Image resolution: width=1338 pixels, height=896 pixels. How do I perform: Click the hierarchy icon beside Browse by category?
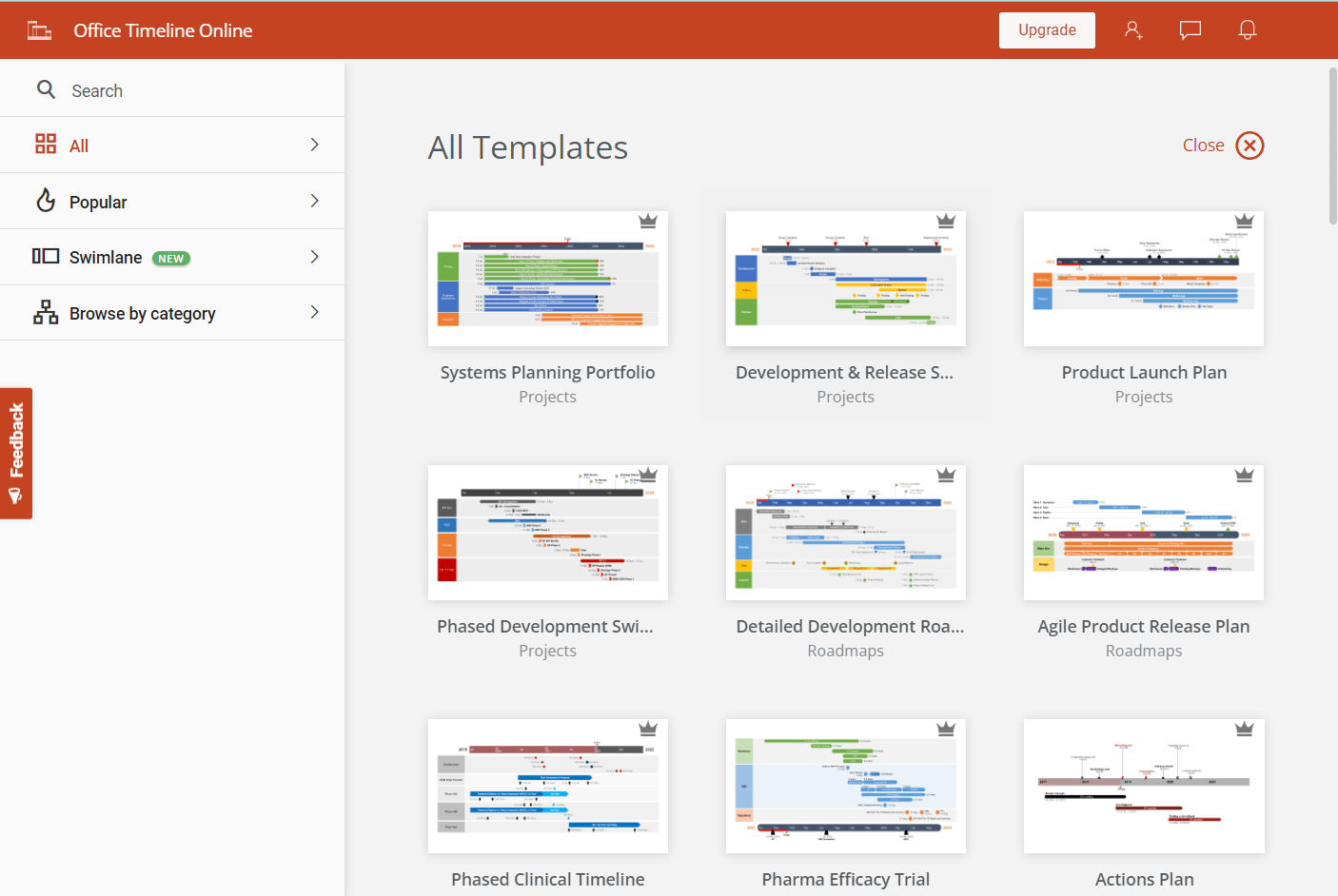pyautogui.click(x=46, y=312)
